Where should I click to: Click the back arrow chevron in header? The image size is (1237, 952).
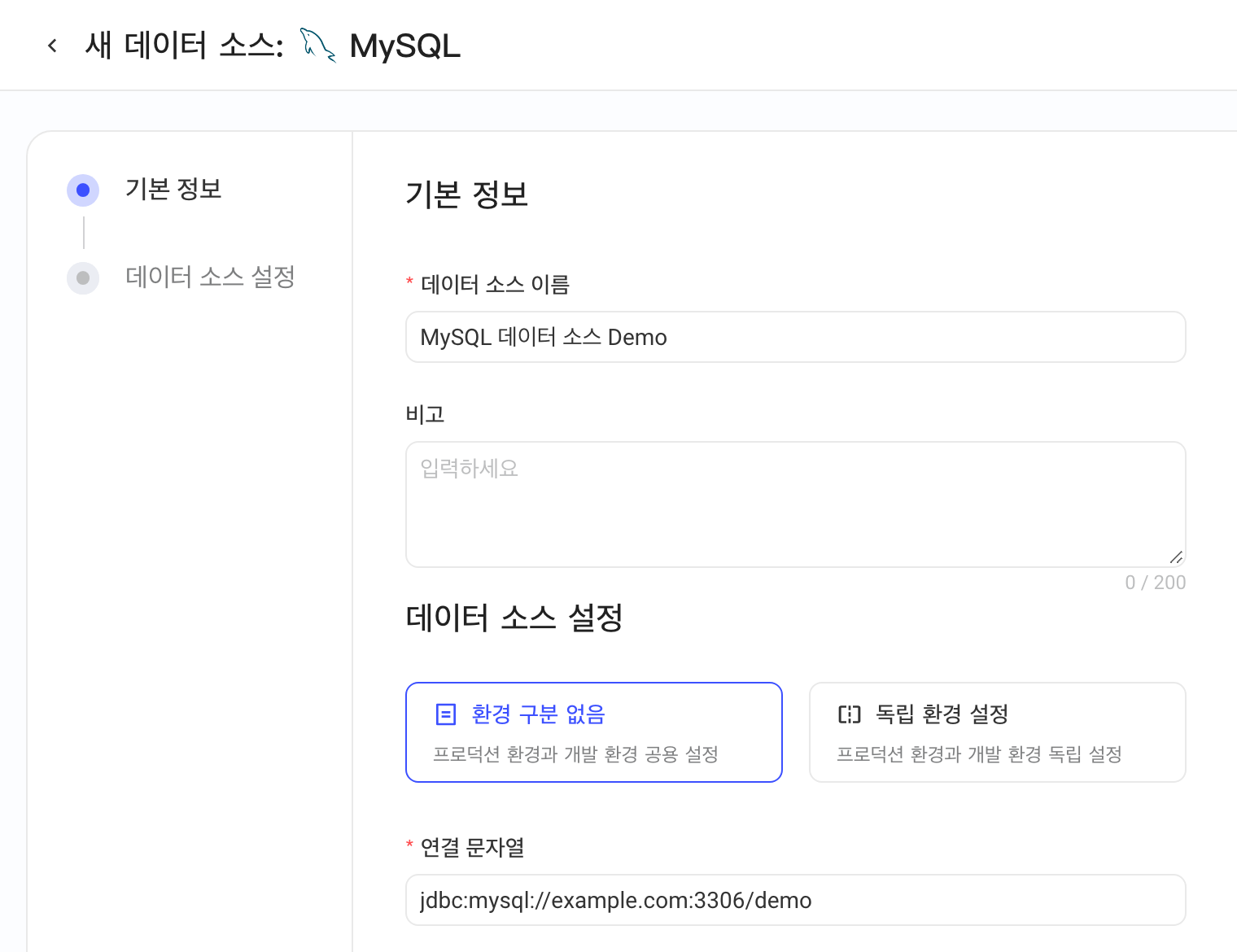[53, 46]
